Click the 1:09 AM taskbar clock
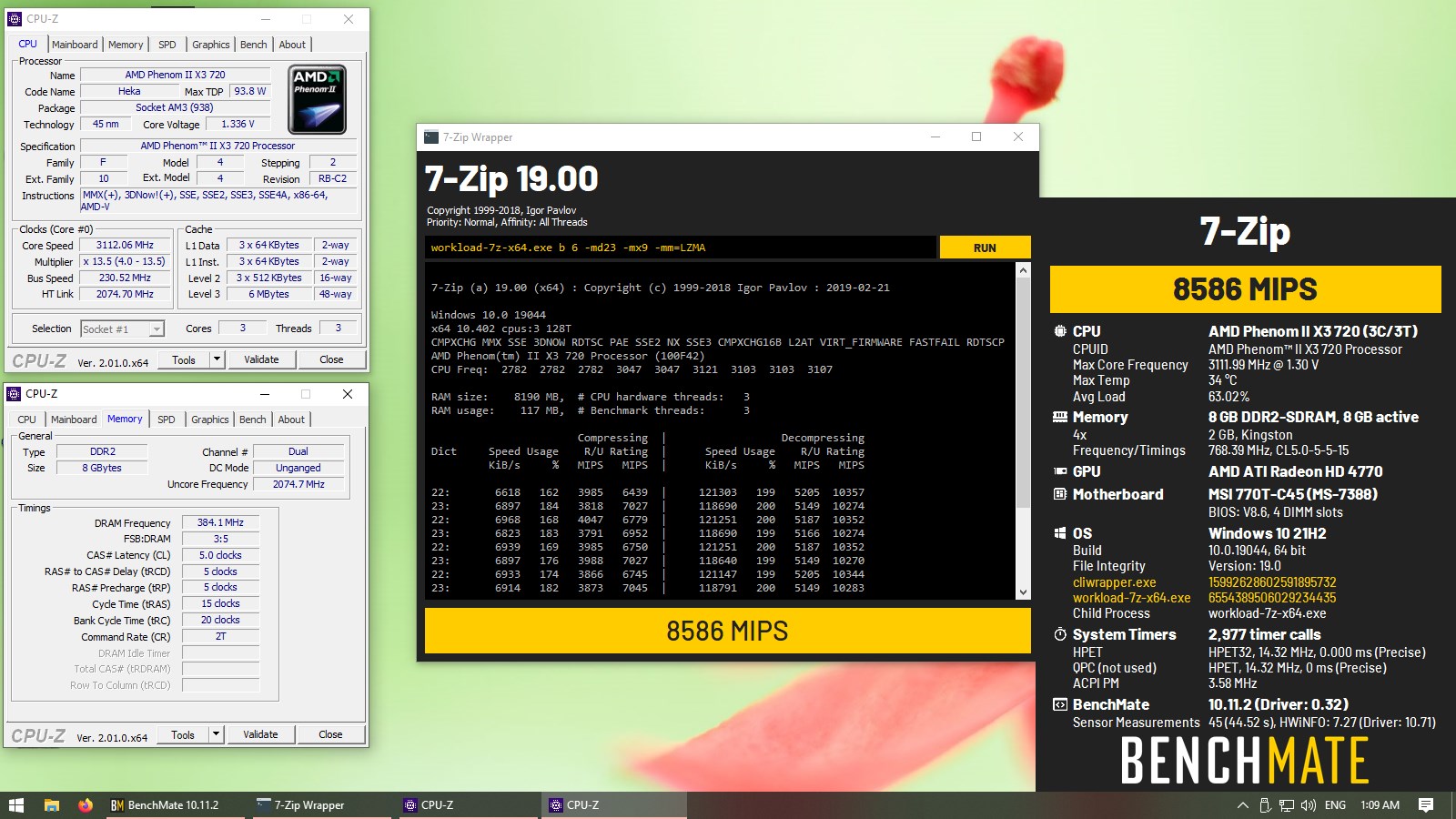This screenshot has width=1456, height=819. (x=1380, y=805)
